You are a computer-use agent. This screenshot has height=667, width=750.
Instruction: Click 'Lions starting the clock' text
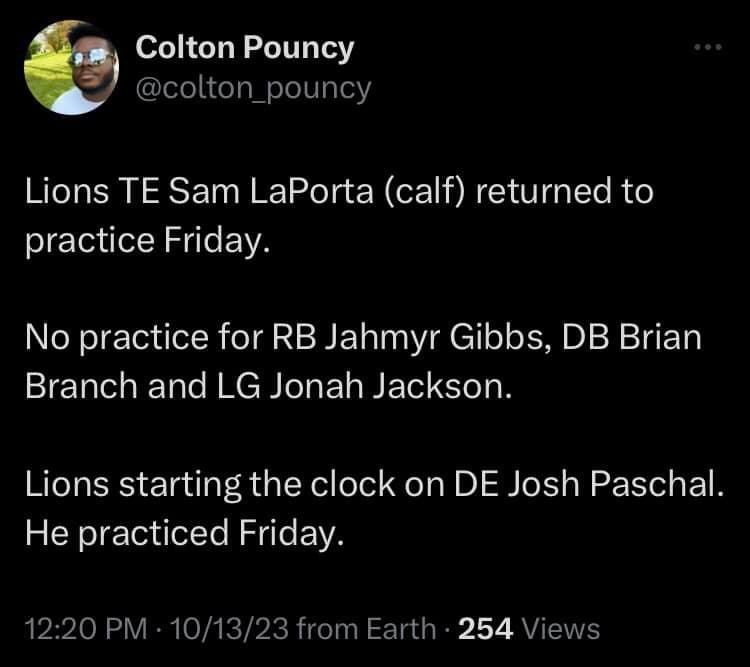(x=210, y=485)
